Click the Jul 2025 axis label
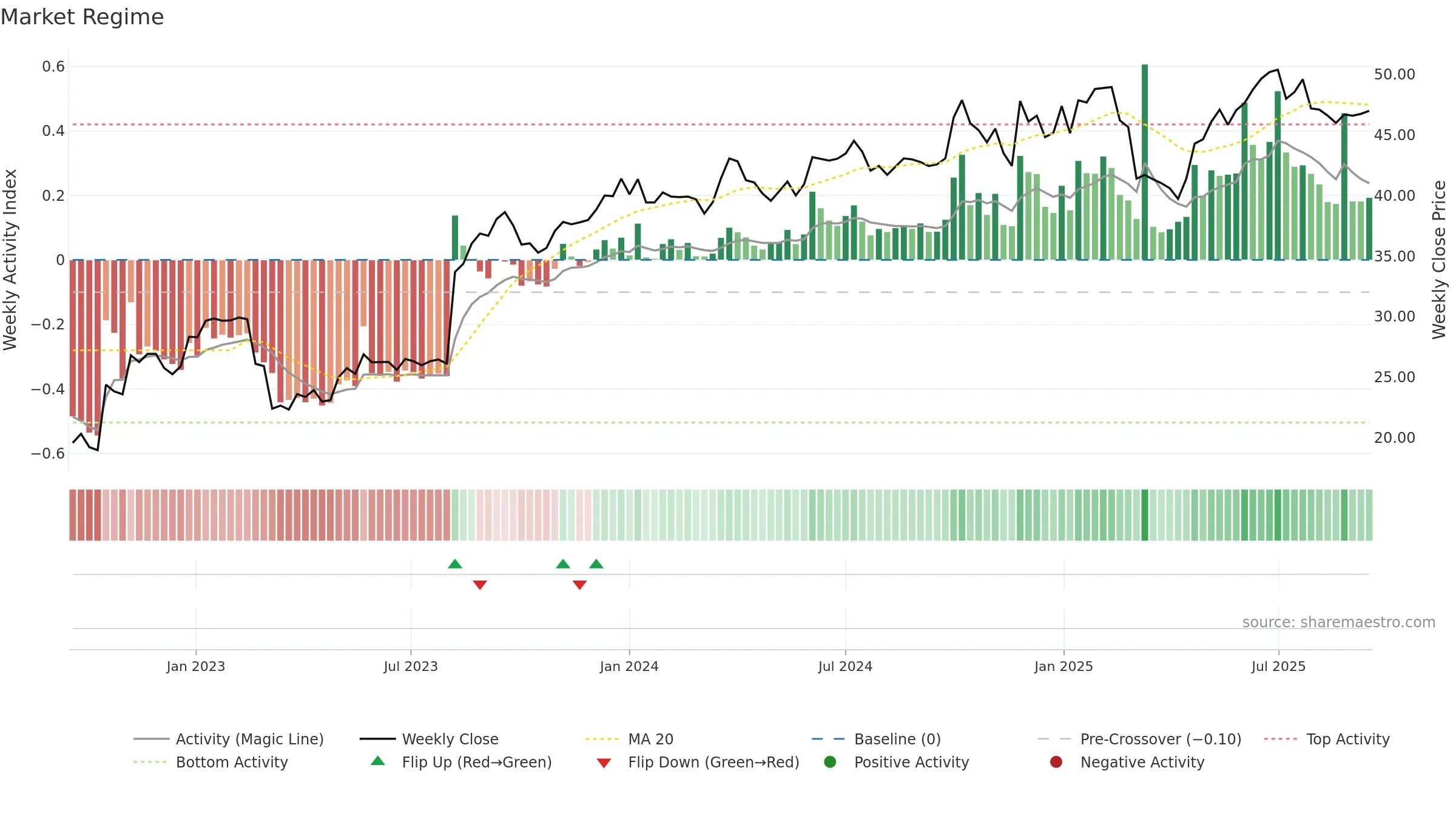 (1278, 666)
